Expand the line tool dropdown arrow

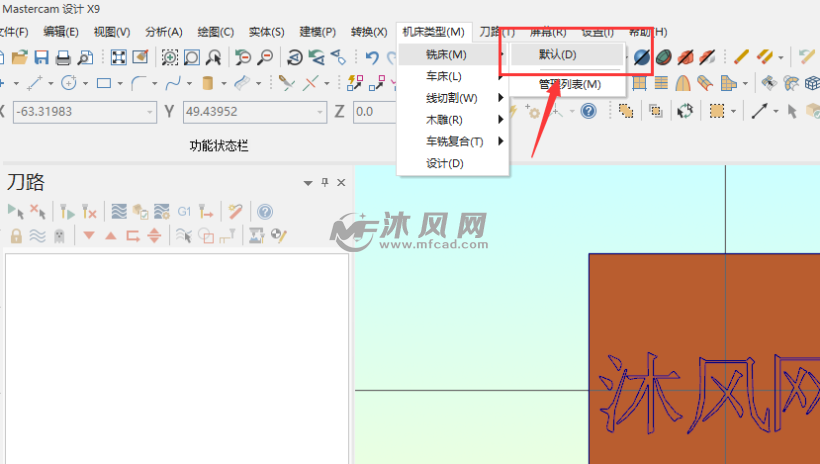[51, 83]
